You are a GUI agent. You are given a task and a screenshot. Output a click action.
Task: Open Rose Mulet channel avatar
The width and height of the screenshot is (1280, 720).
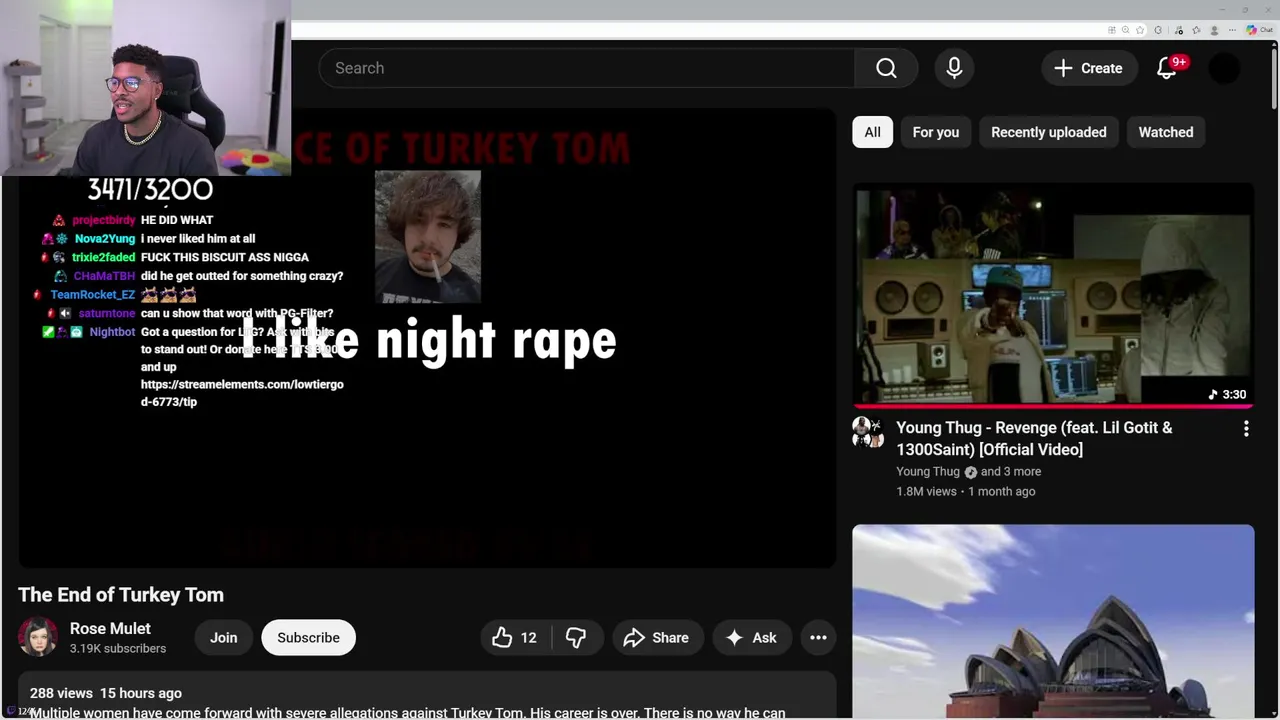[38, 637]
